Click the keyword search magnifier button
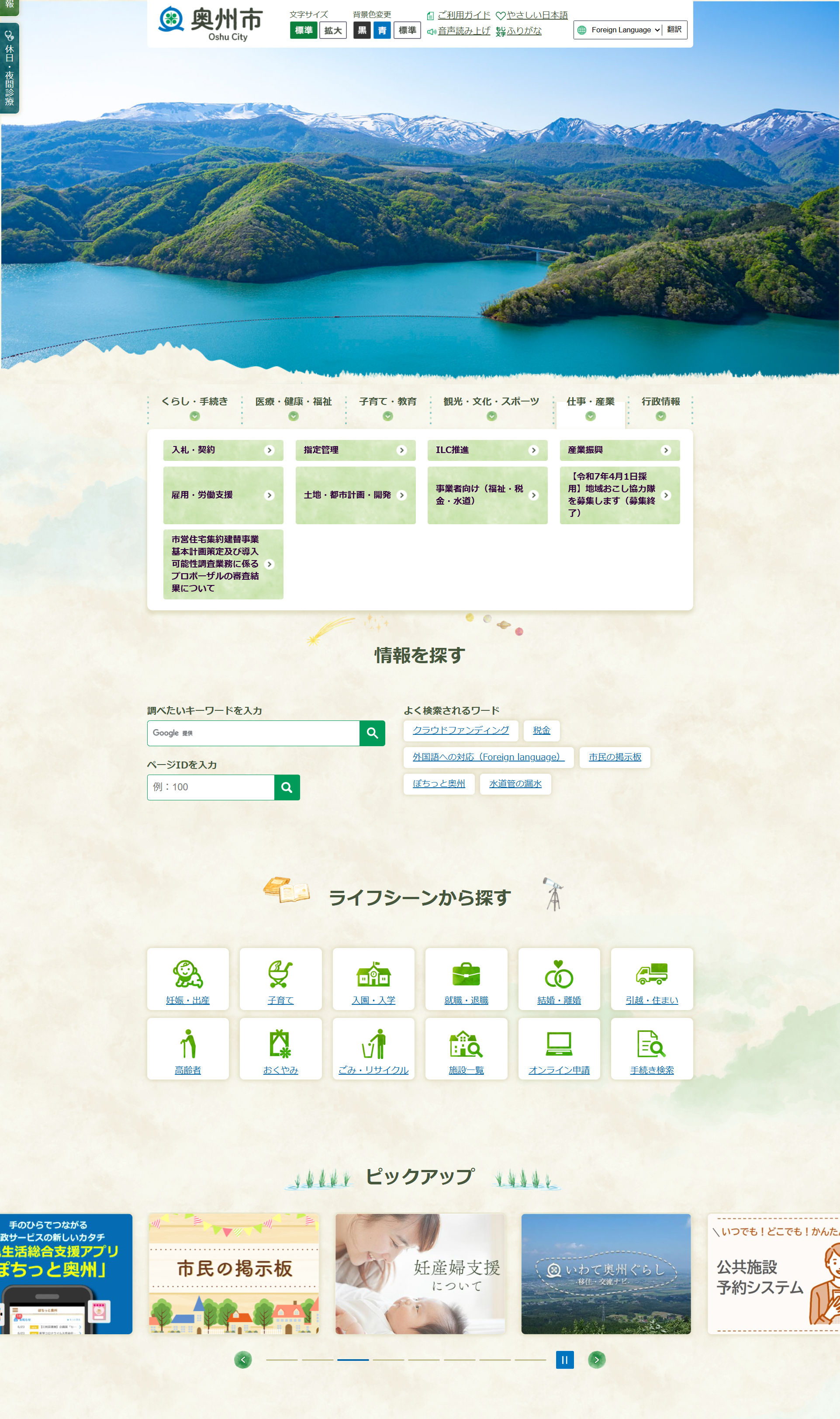Screen dimensions: 840x1419 pos(372,733)
